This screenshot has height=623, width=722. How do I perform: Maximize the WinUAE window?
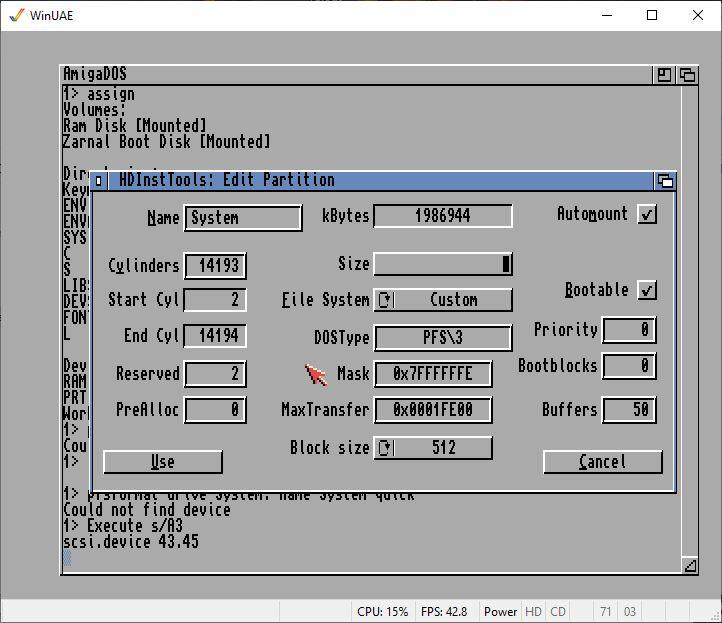point(652,15)
